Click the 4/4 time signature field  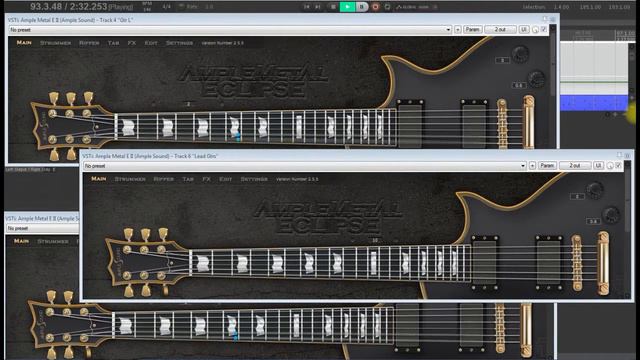coord(167,7)
